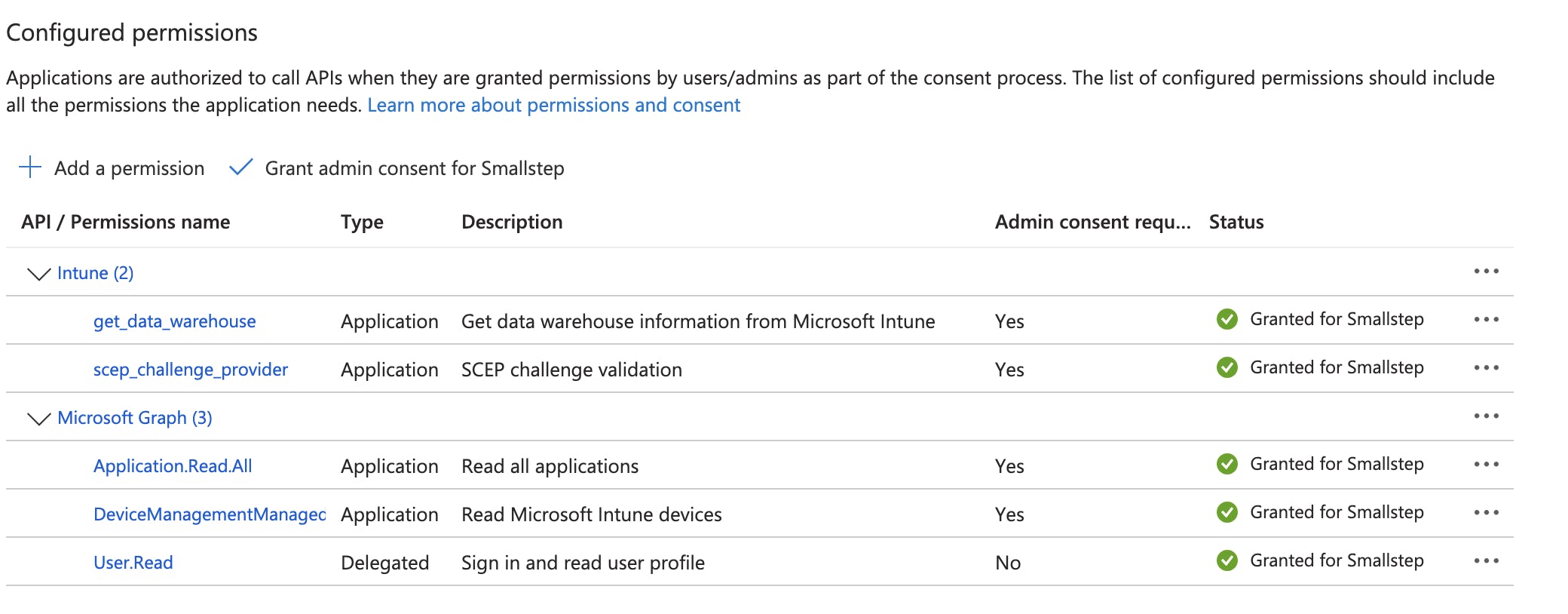Collapse the Intune permissions group chevron
The image size is (1568, 614).
[x=38, y=273]
